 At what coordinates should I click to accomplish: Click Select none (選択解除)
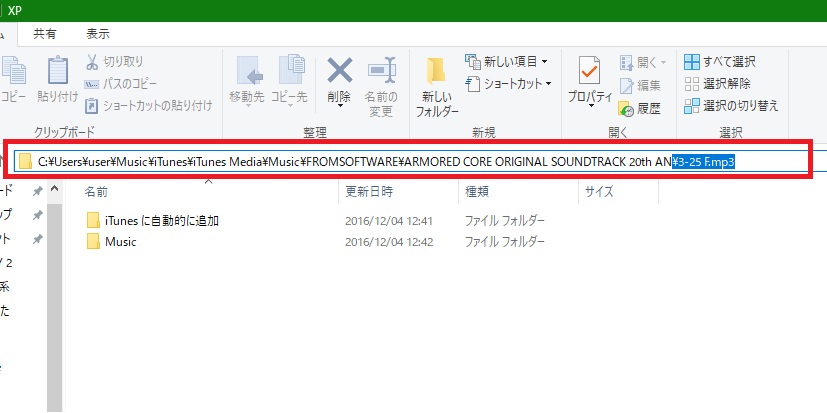click(x=717, y=83)
